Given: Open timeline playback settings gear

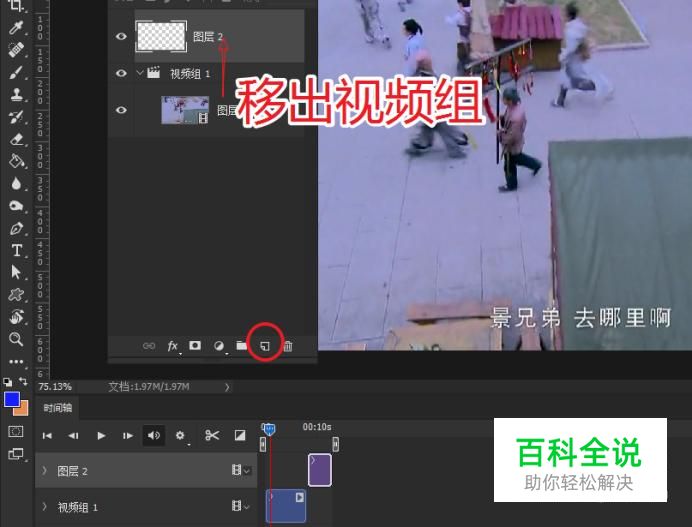Looking at the screenshot, I should pos(180,436).
